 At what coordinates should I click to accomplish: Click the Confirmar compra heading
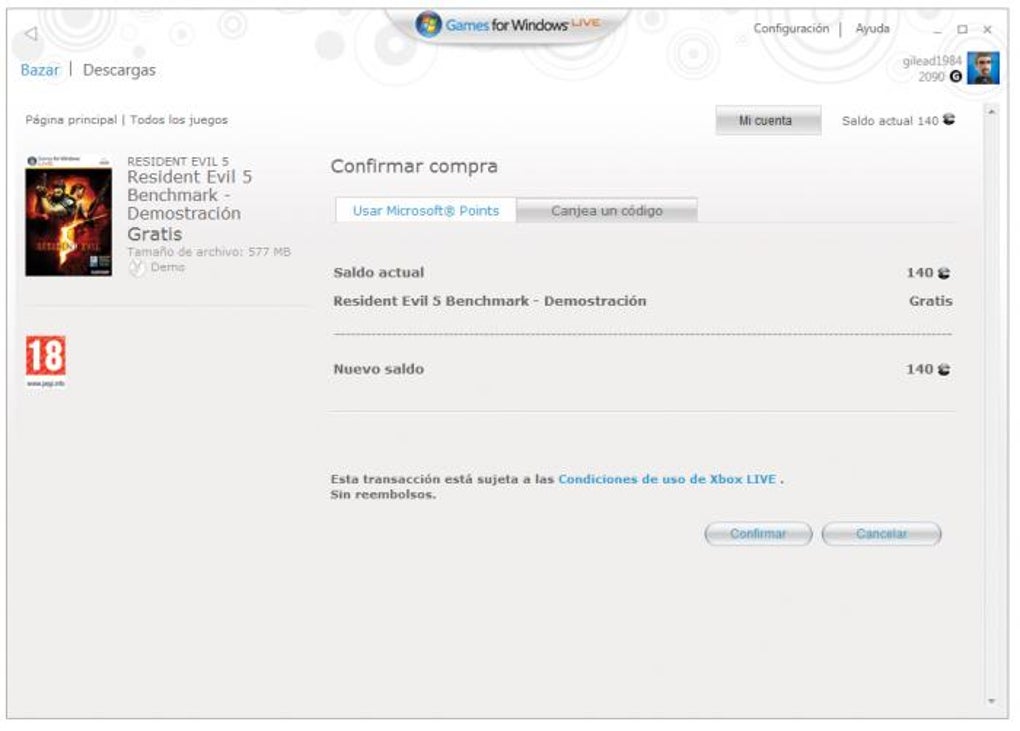coord(414,166)
